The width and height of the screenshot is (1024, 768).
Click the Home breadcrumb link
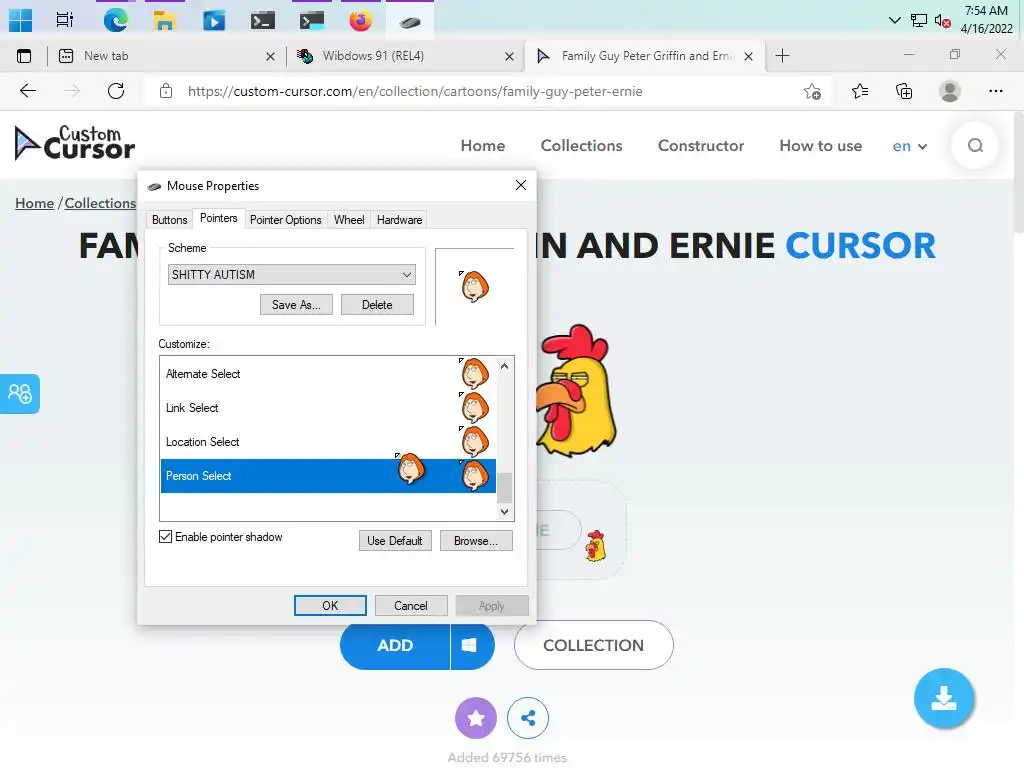(35, 203)
